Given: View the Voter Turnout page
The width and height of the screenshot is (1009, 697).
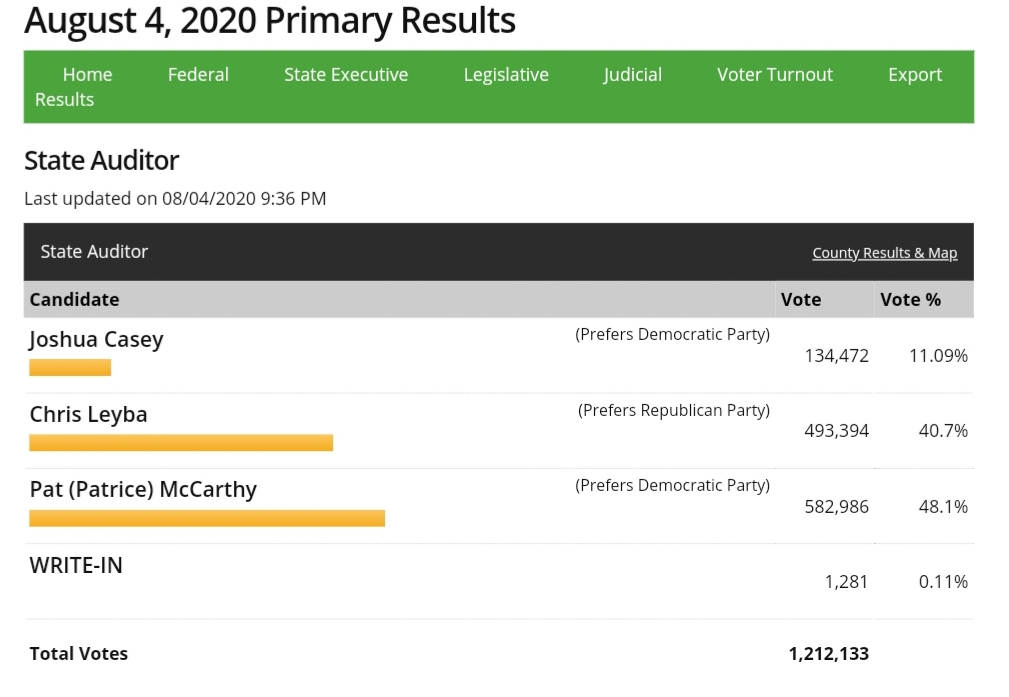Looking at the screenshot, I should click(x=775, y=75).
